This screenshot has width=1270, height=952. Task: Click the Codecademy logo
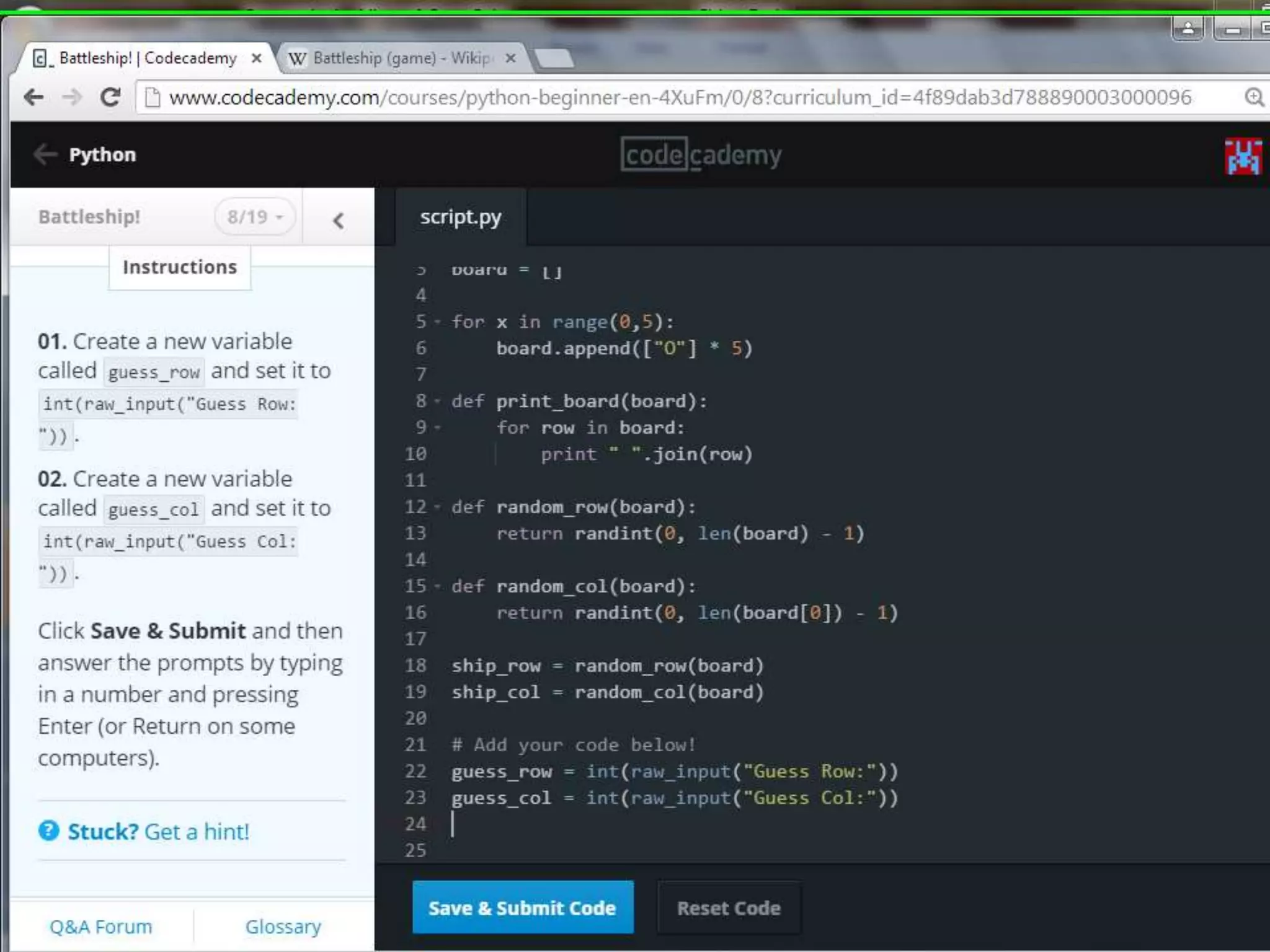pyautogui.click(x=701, y=155)
